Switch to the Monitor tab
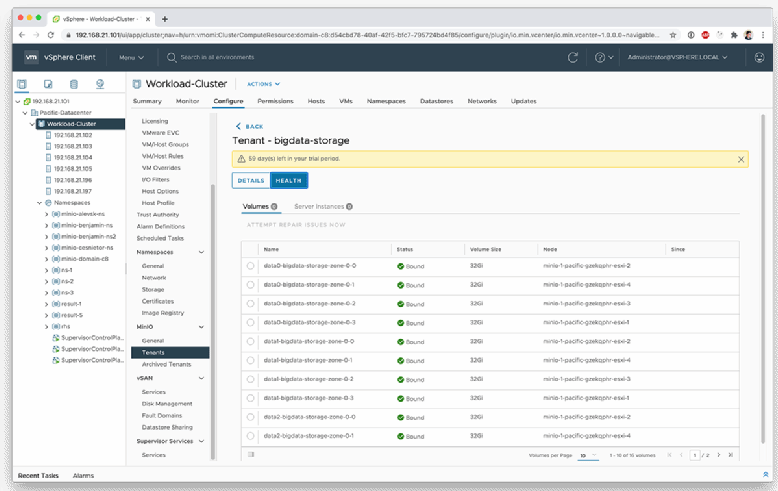 pyautogui.click(x=188, y=101)
